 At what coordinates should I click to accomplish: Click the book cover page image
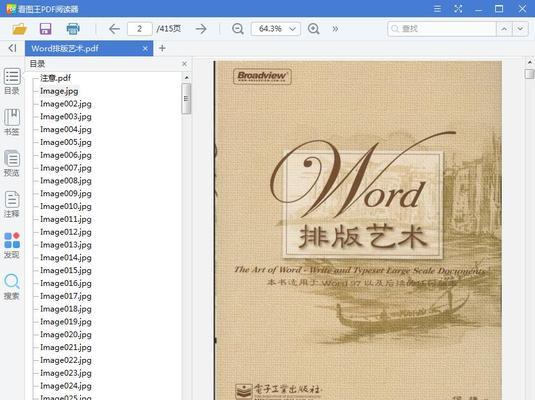358,230
